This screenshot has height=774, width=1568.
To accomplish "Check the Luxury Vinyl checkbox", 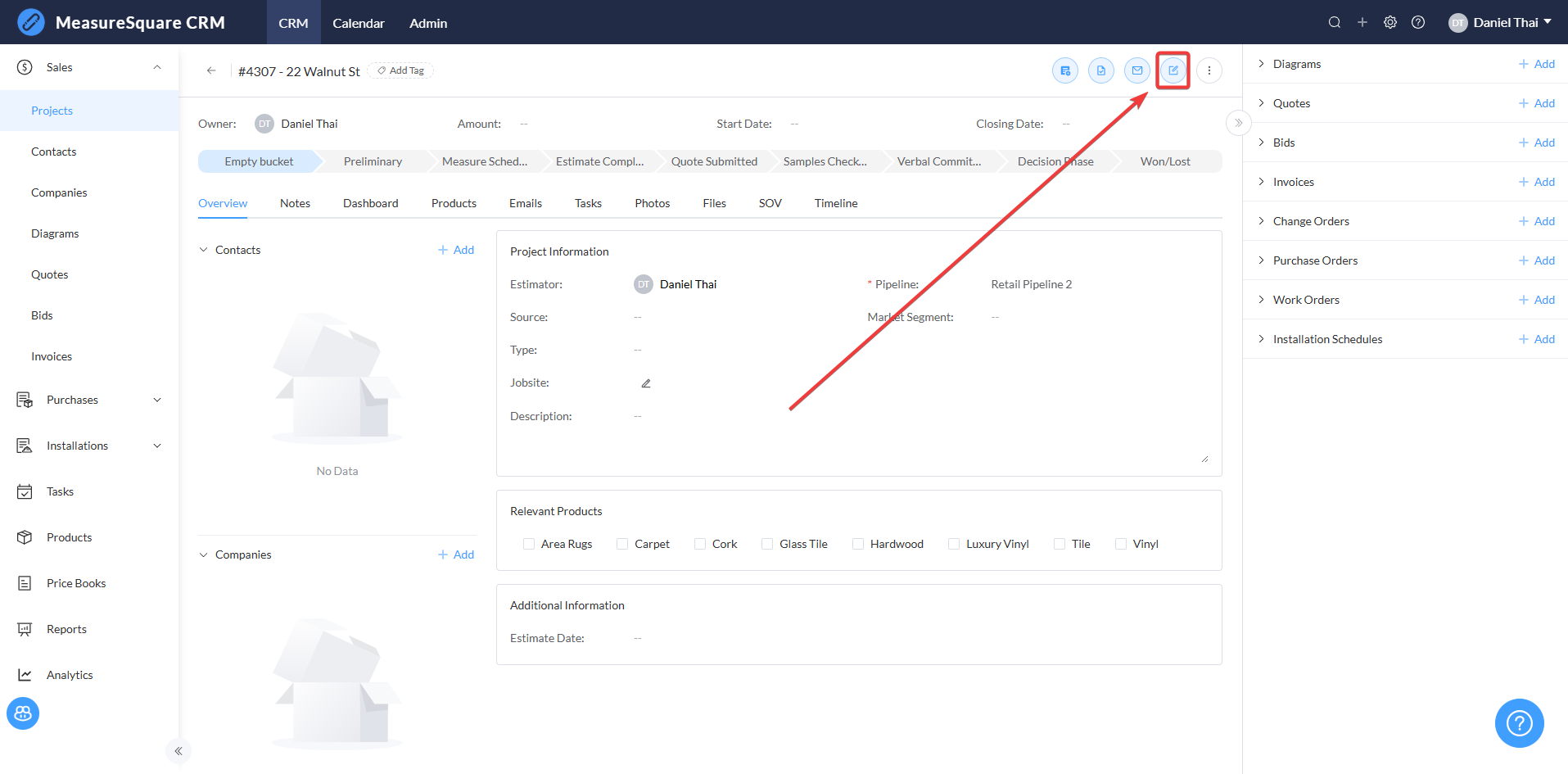I will tap(954, 544).
